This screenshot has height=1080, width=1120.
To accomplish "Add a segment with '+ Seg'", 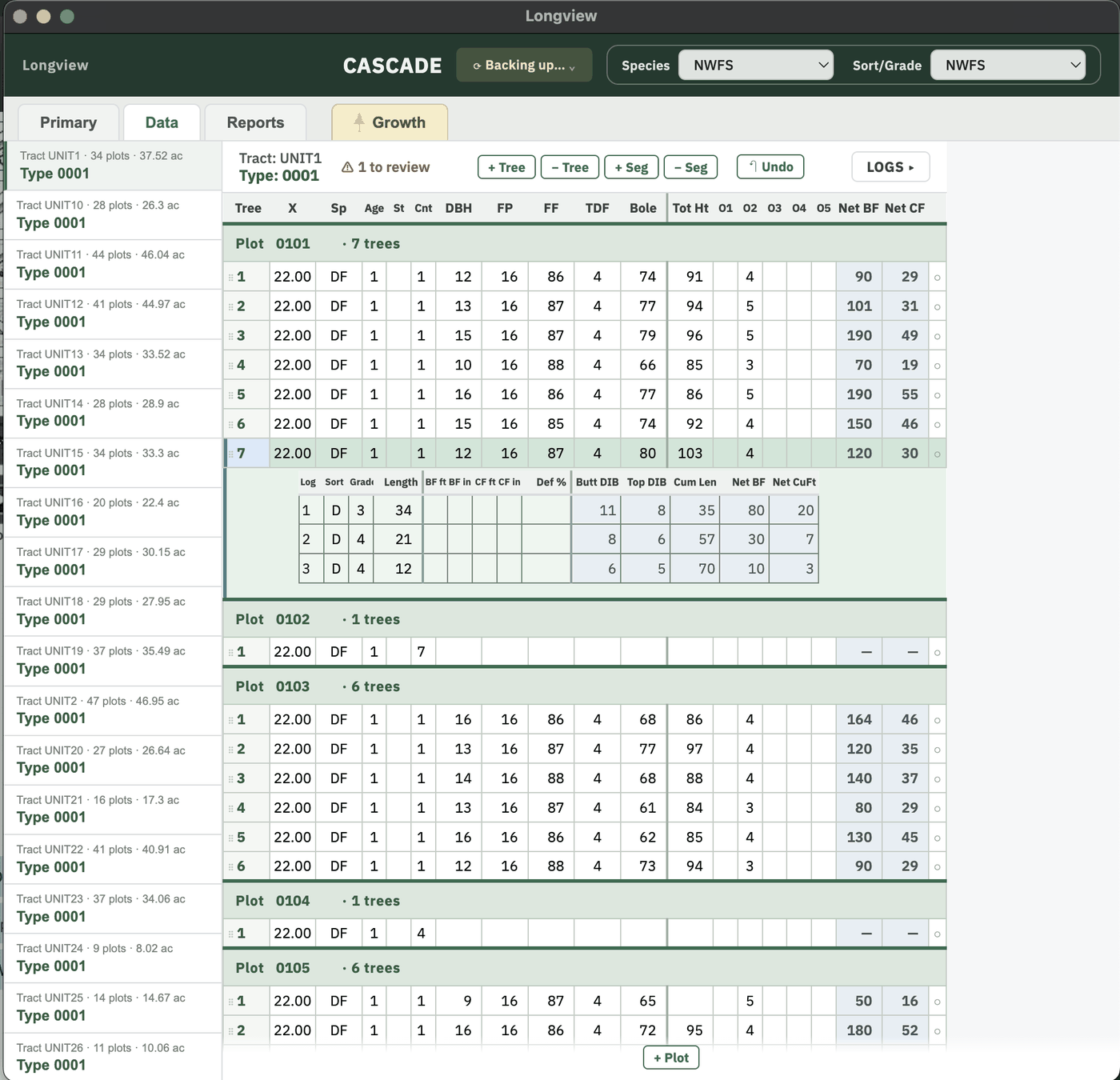I will [x=631, y=167].
